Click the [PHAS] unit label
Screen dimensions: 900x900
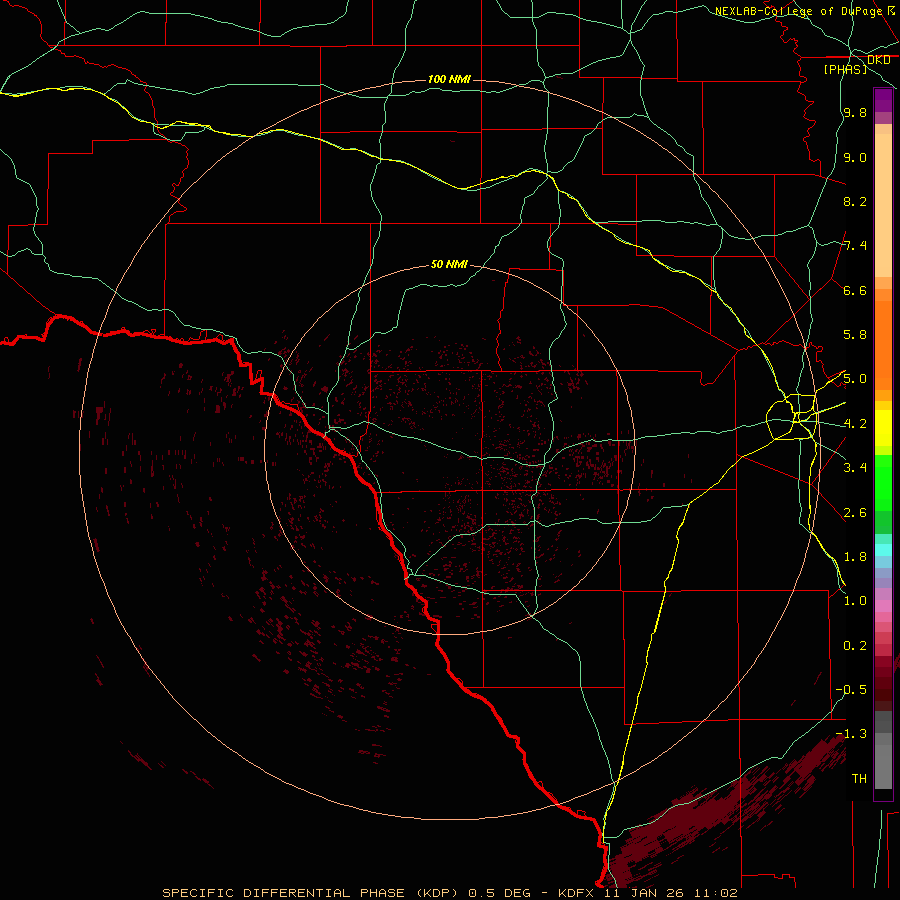click(x=845, y=69)
